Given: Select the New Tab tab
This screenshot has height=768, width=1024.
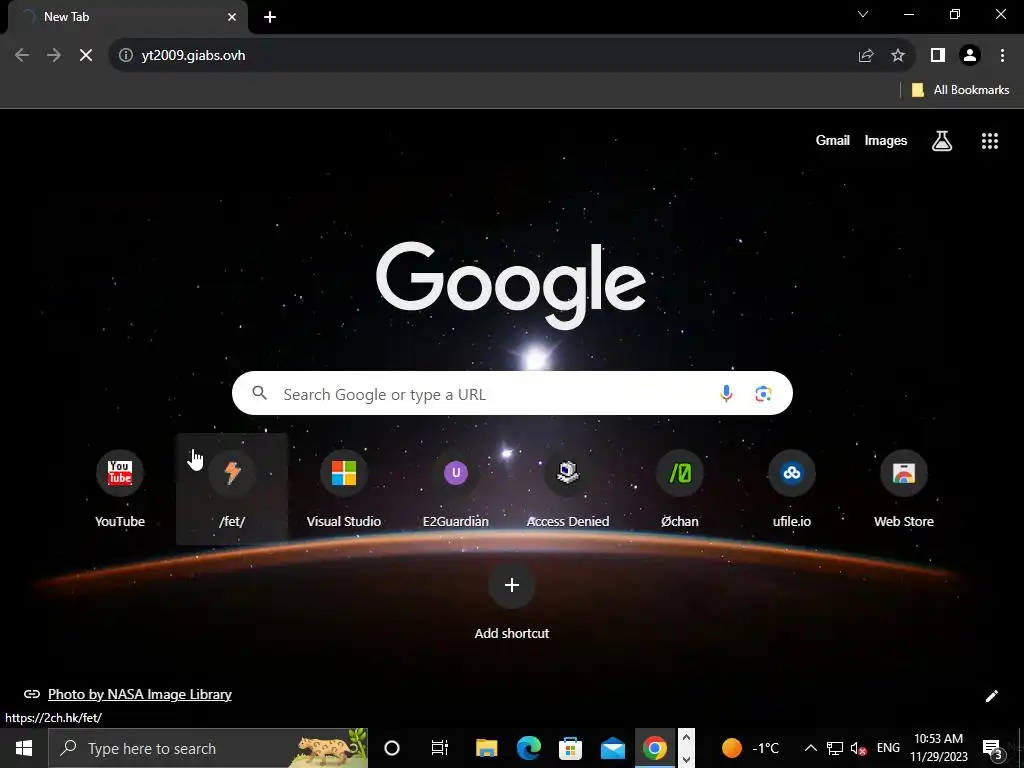Looking at the screenshot, I should point(127,17).
